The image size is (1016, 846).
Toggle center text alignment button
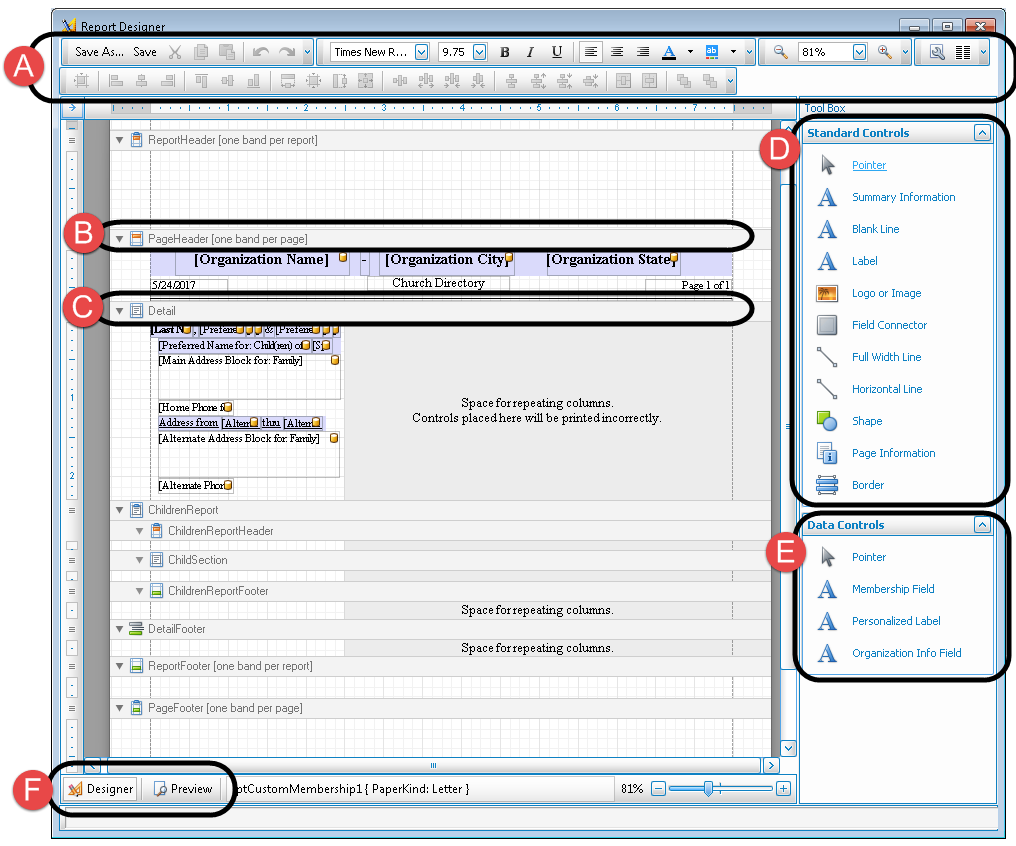click(x=617, y=52)
